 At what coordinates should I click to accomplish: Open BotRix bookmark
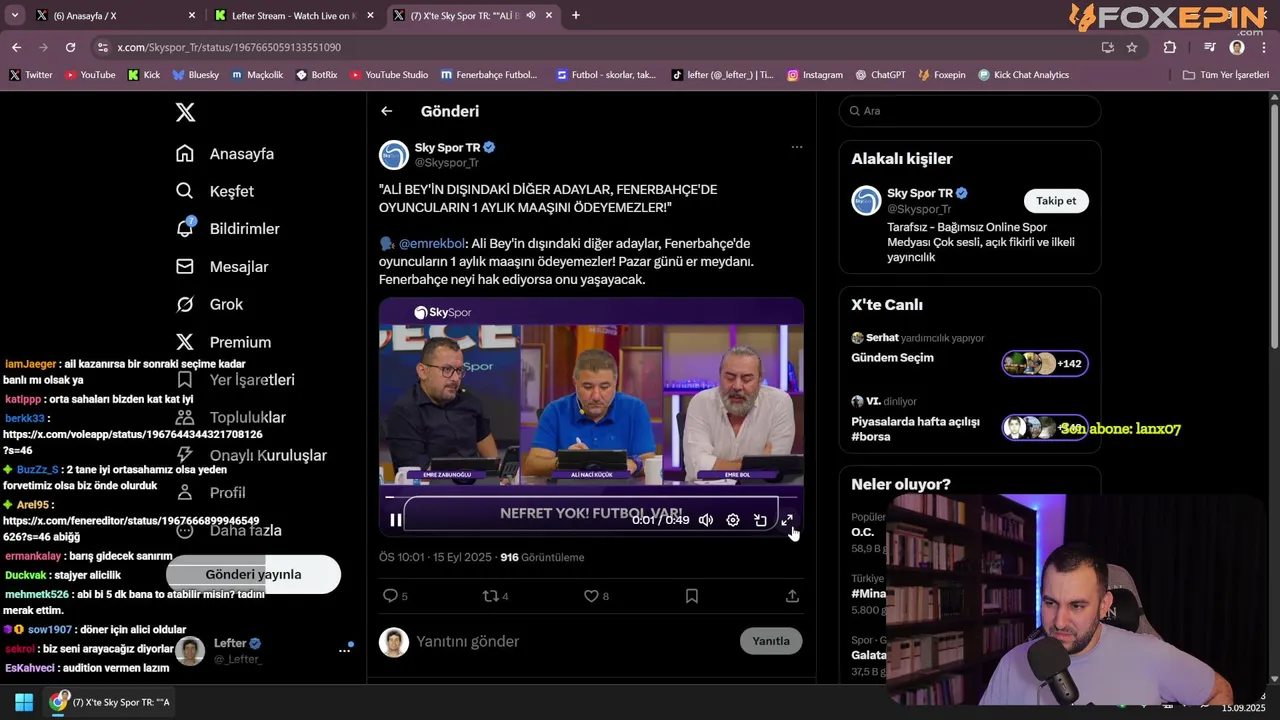[316, 75]
